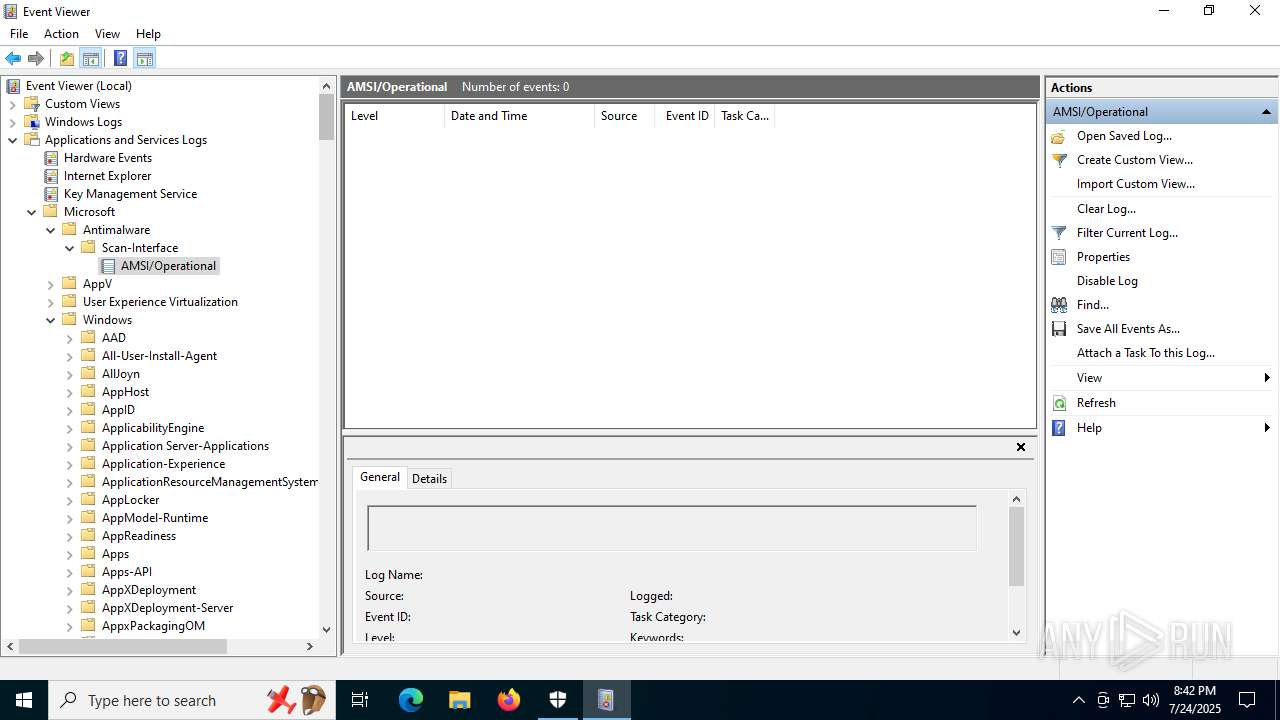The image size is (1280, 720).
Task: Click the Properties icon in Actions pane
Action: coord(1059,257)
